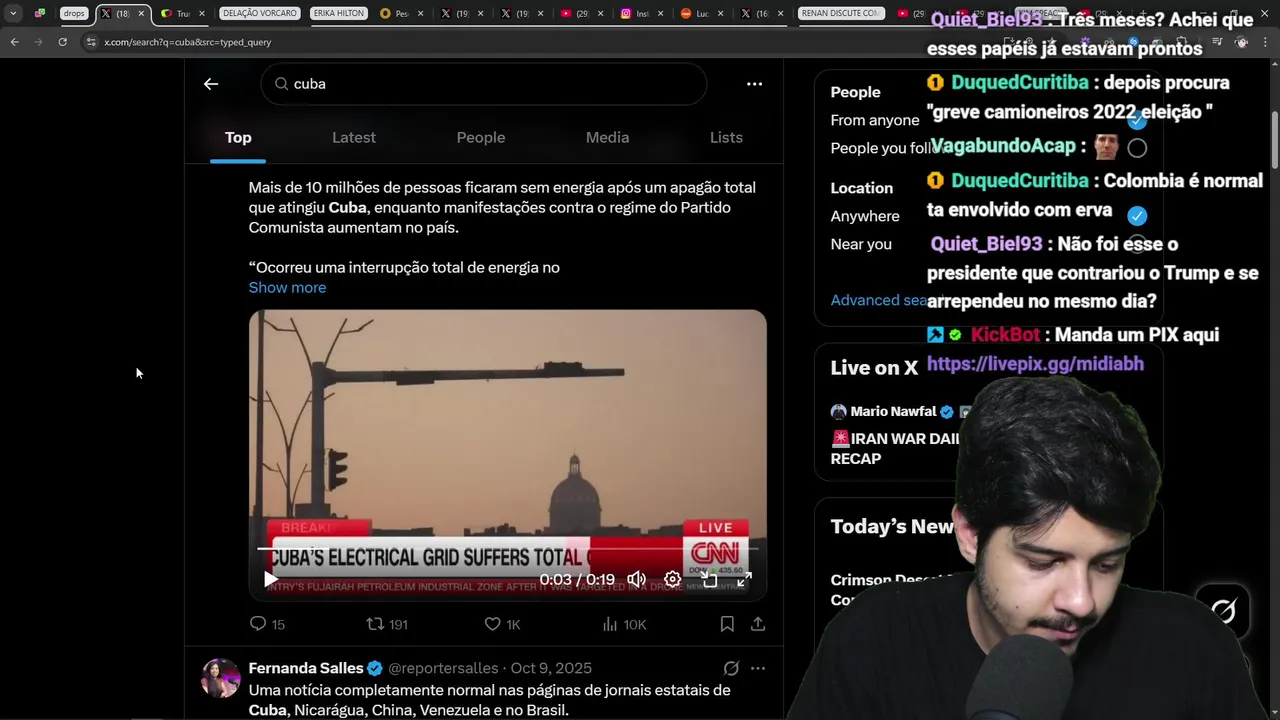Select the Media search tab
The height and width of the screenshot is (720, 1280).
(607, 138)
